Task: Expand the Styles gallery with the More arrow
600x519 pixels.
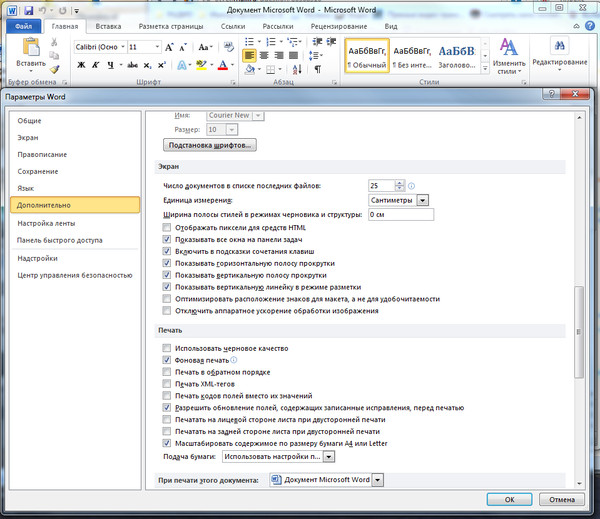Action: pyautogui.click(x=485, y=69)
